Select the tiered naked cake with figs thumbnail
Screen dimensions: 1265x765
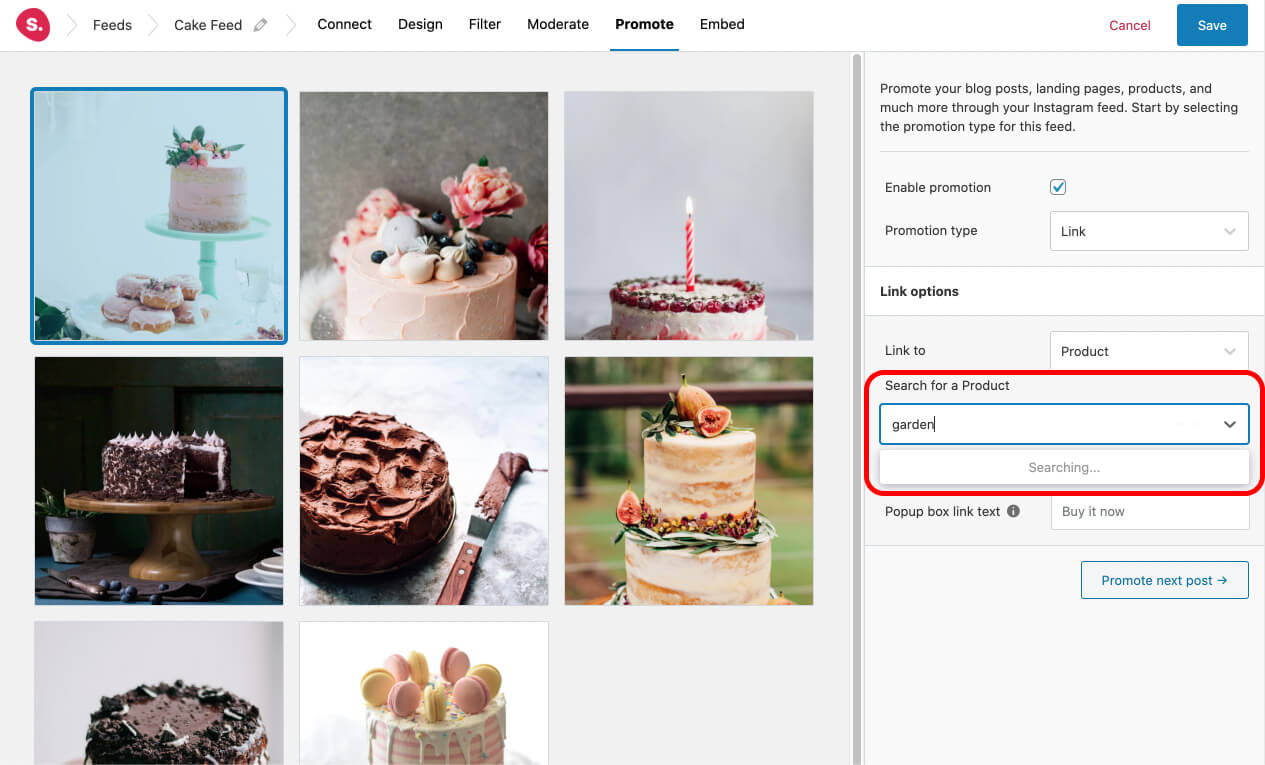point(689,481)
